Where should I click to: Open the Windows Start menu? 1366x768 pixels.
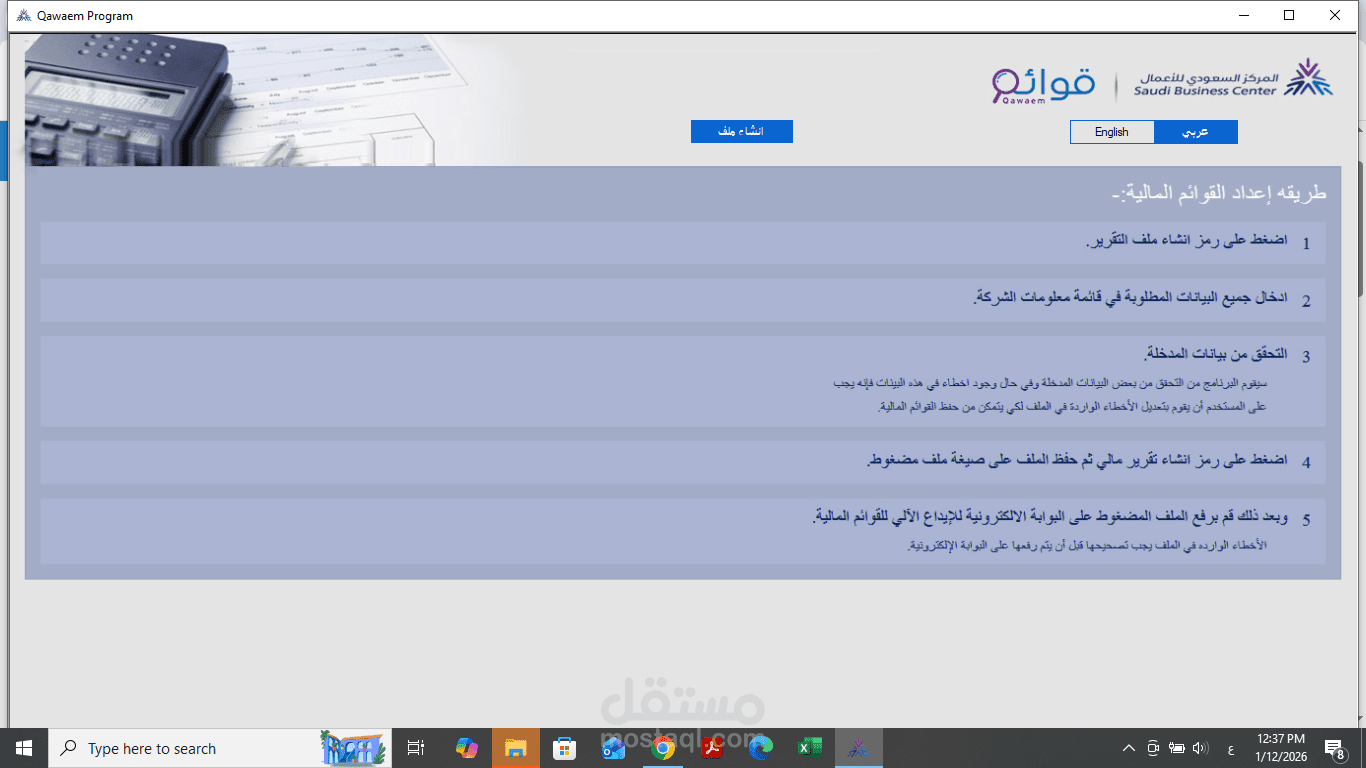[24, 748]
